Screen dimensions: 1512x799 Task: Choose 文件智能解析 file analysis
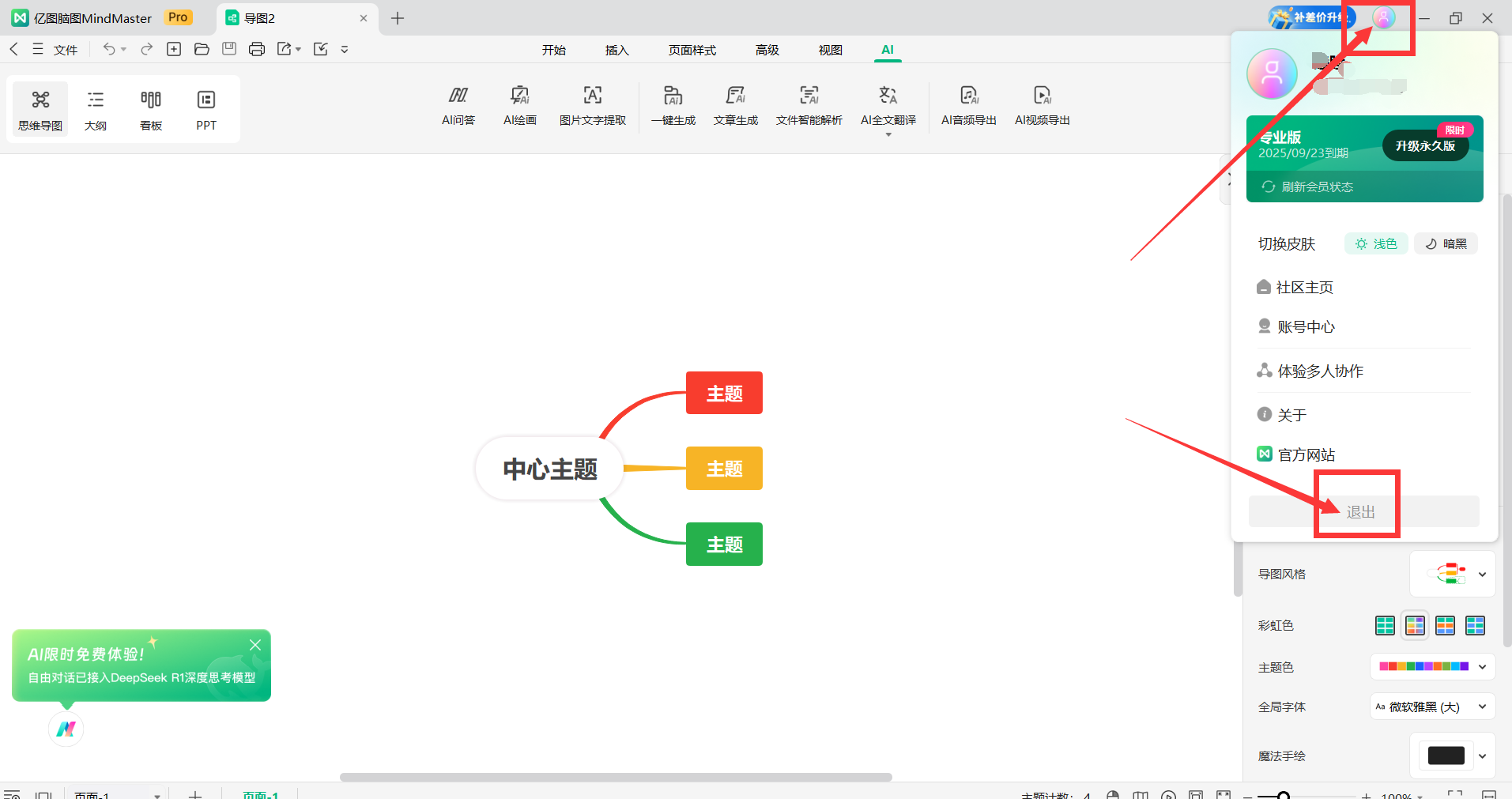(x=809, y=106)
